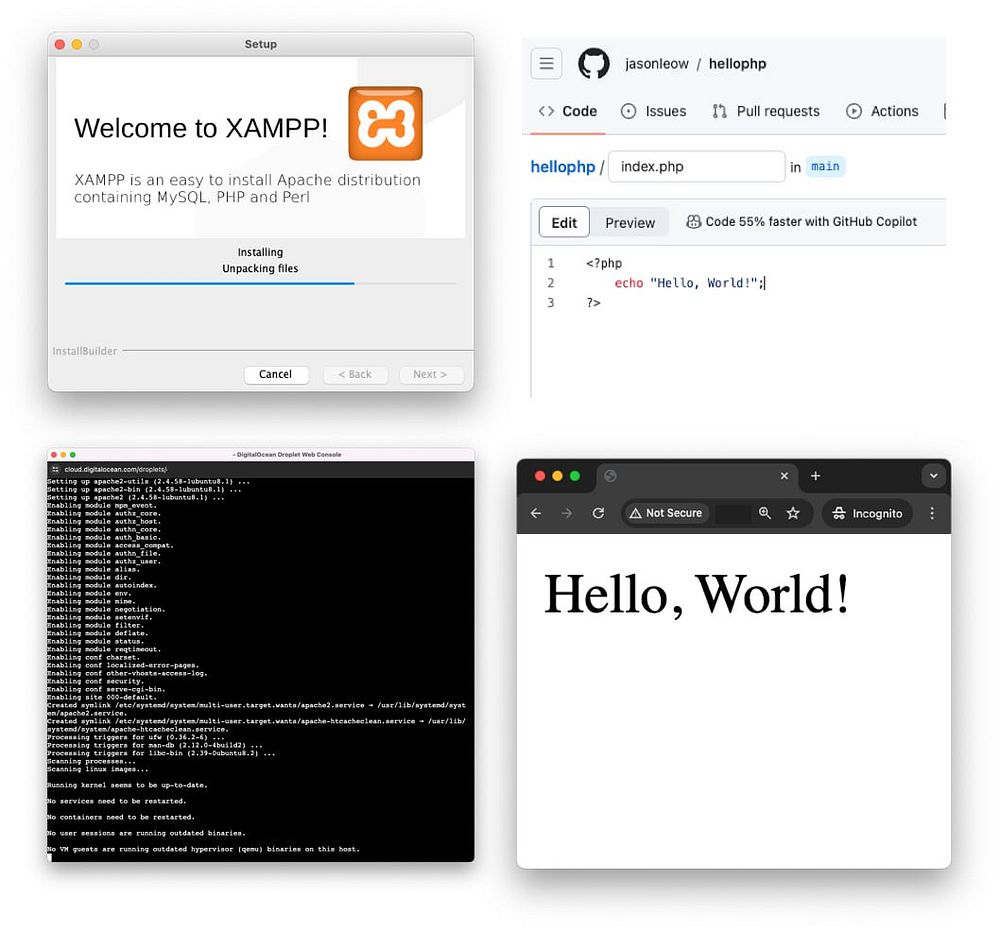Viewport: 1000px width, 933px height.
Task: Click line number 1 in editor gutter
Action: (x=550, y=263)
